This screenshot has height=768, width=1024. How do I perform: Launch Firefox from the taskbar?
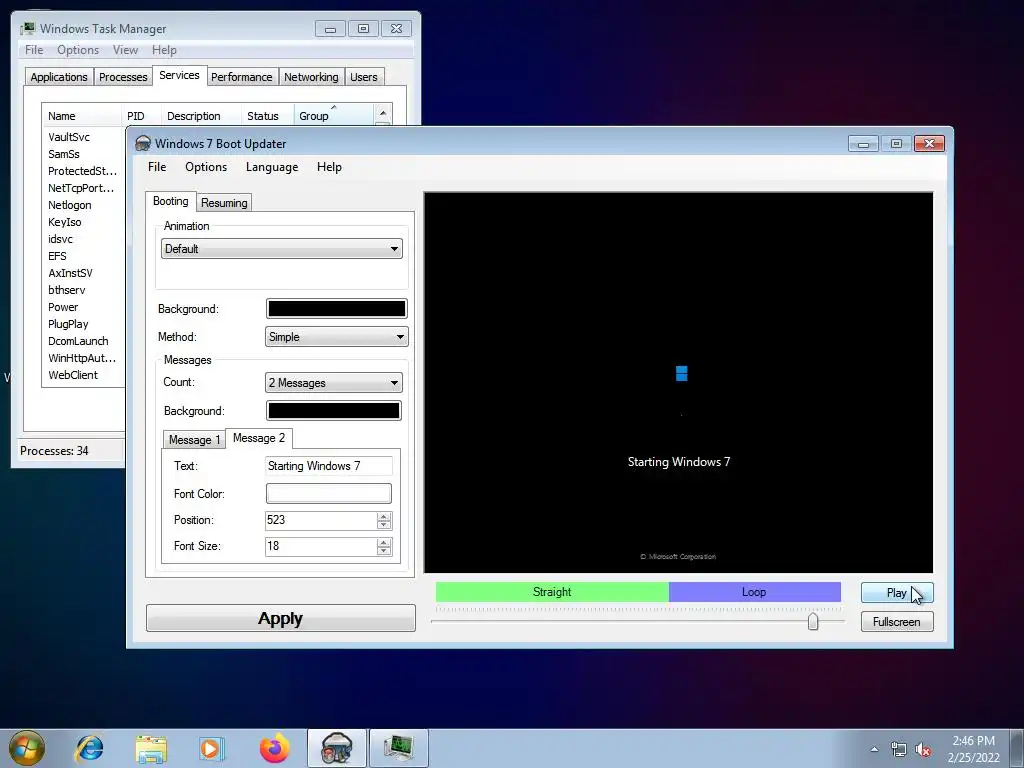click(x=274, y=748)
